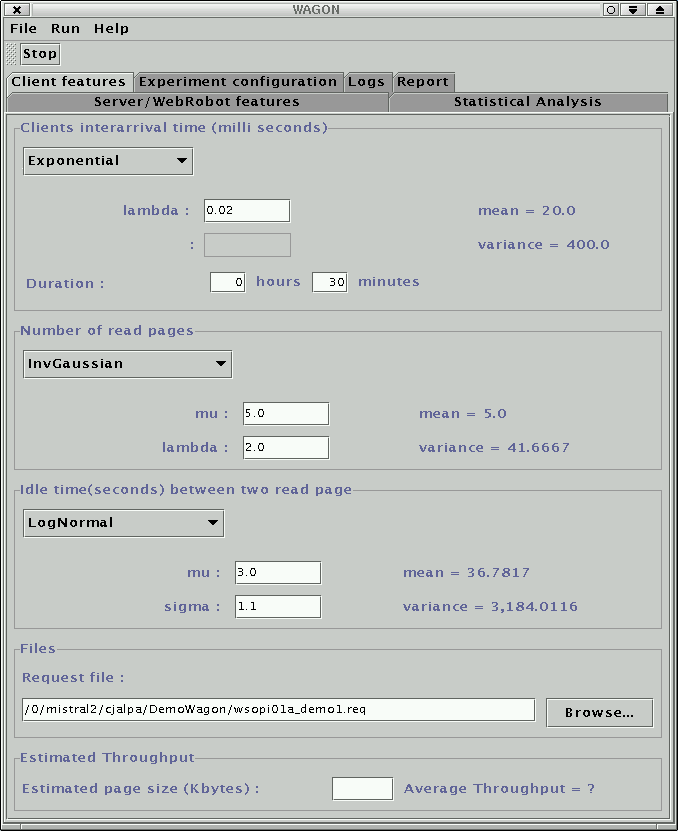Click the iconify circle button in title bar
This screenshot has width=678, height=831.
(x=611, y=9)
